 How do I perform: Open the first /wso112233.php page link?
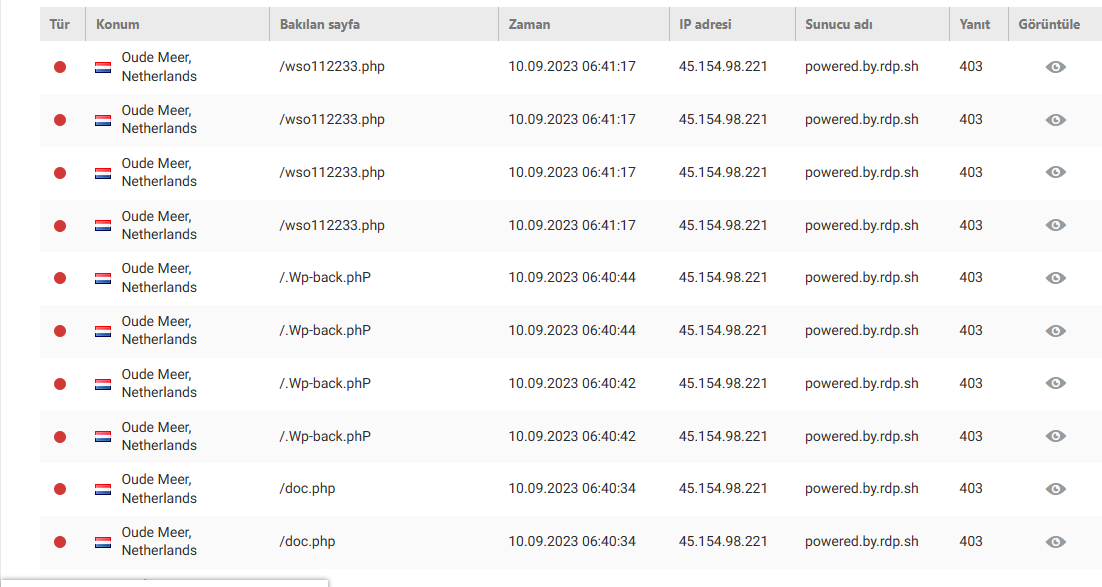click(332, 66)
